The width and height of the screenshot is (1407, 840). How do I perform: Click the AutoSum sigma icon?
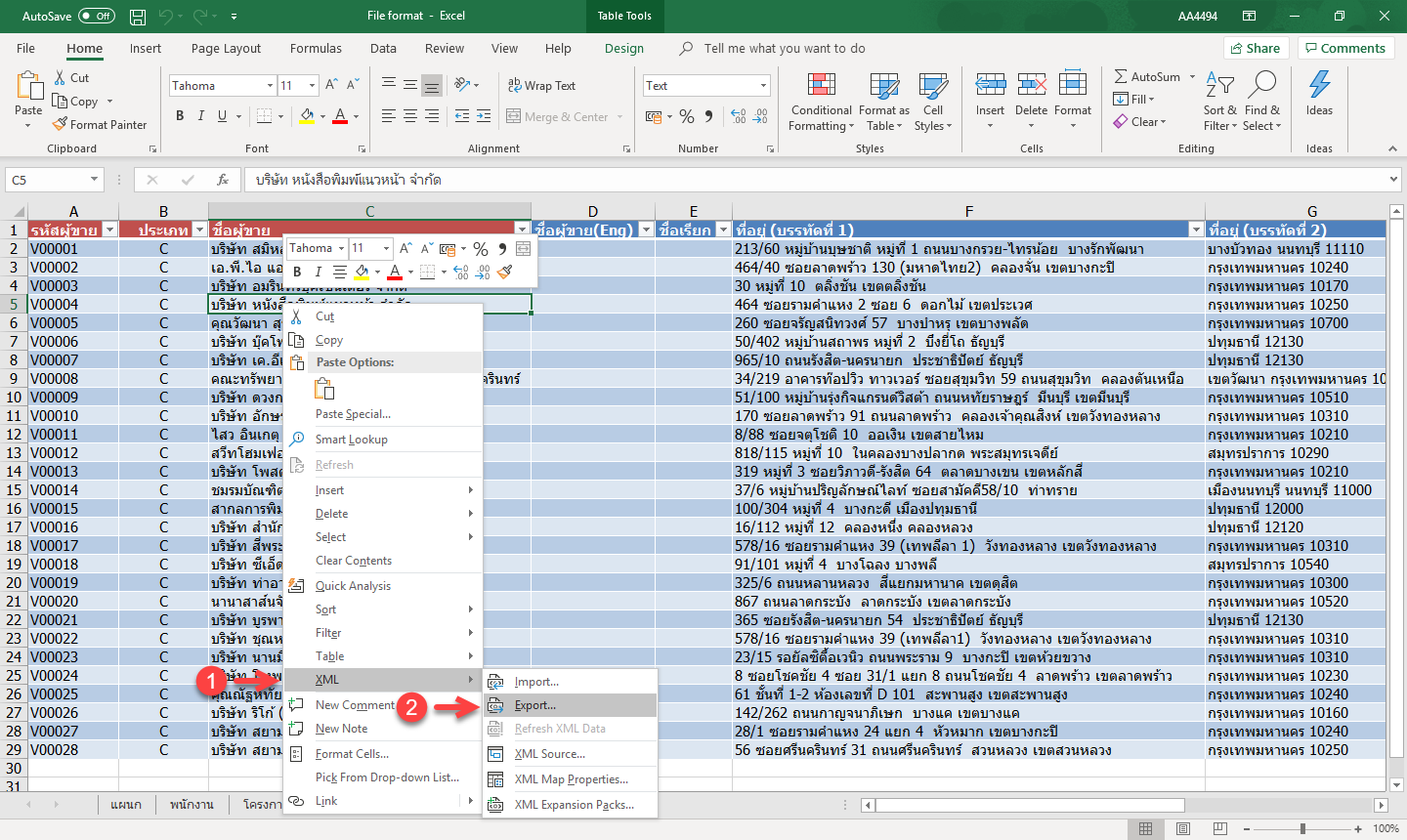pyautogui.click(x=1121, y=76)
